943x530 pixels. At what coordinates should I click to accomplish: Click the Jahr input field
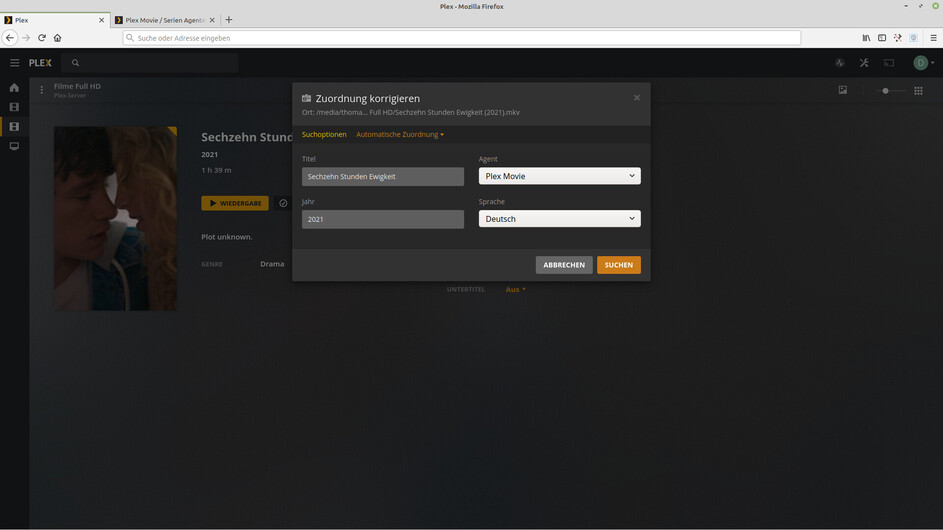(382, 219)
